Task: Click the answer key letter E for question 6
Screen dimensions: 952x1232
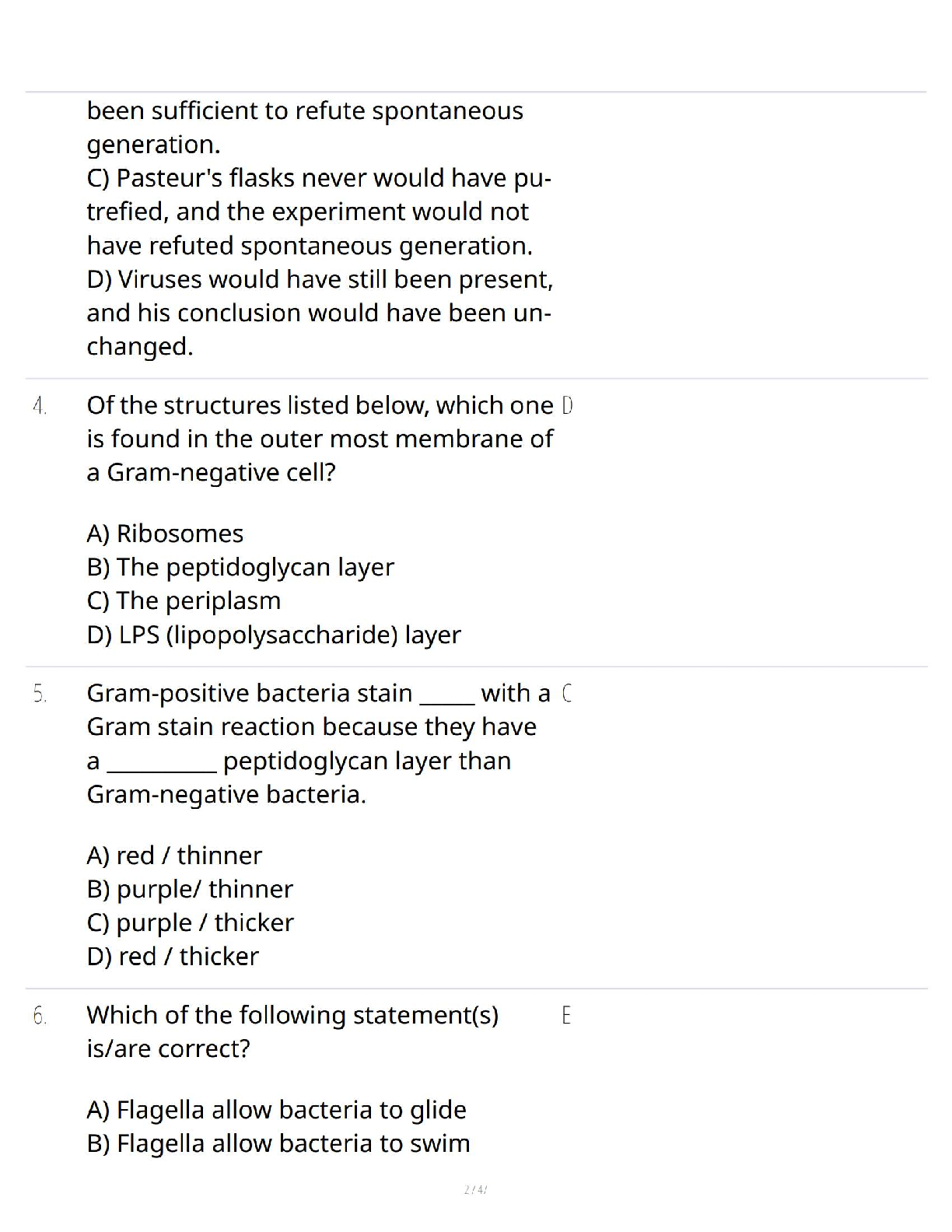Action: tap(566, 1015)
